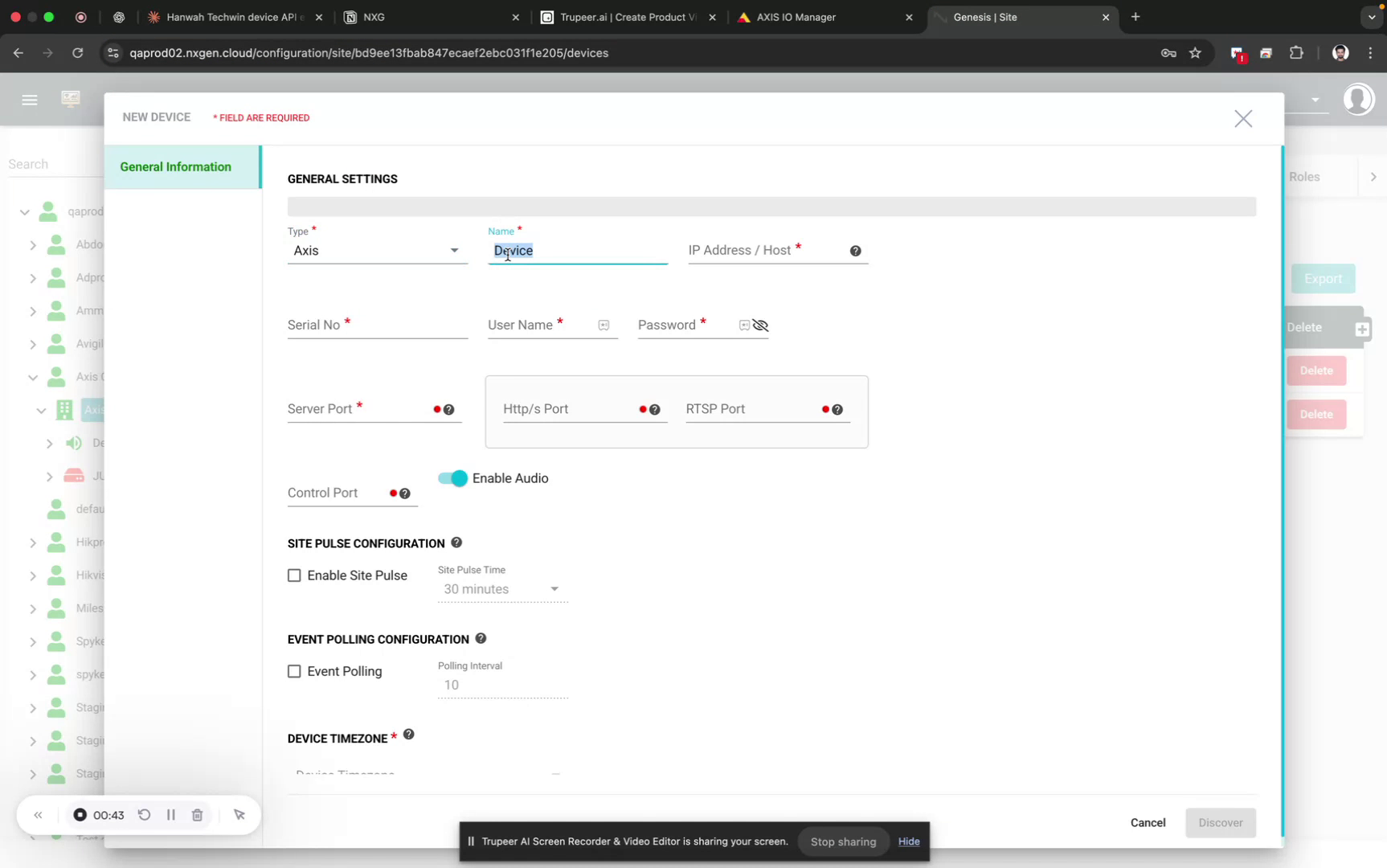Toggle off Enable Audio
1387x868 pixels.
452,477
